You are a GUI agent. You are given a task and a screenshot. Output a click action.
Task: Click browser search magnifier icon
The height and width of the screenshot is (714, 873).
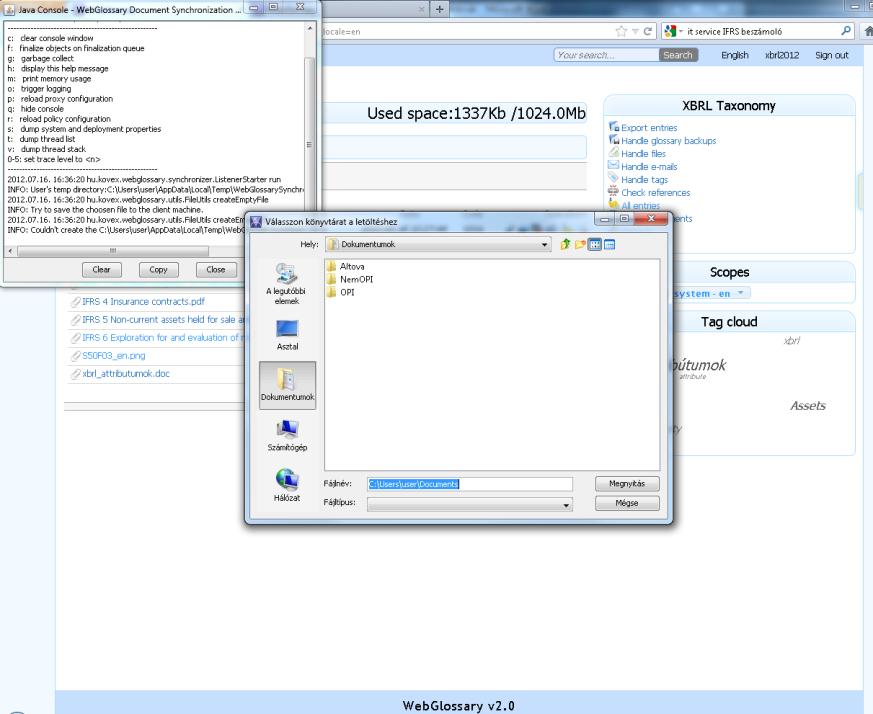click(x=846, y=31)
